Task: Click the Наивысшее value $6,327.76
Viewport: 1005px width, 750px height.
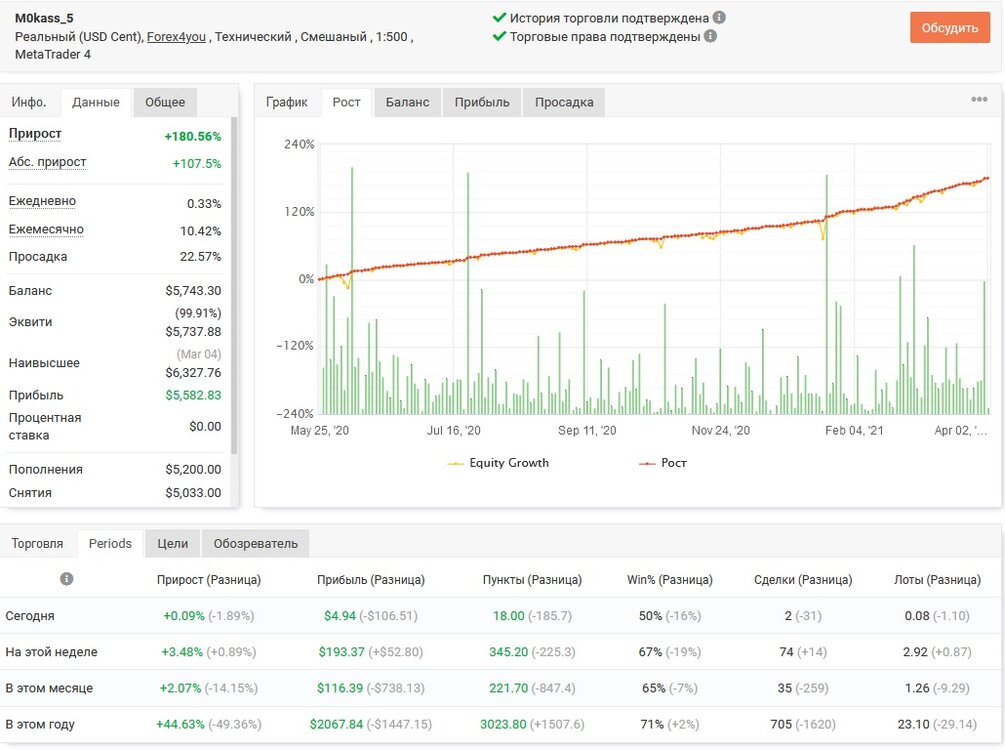Action: (x=193, y=372)
